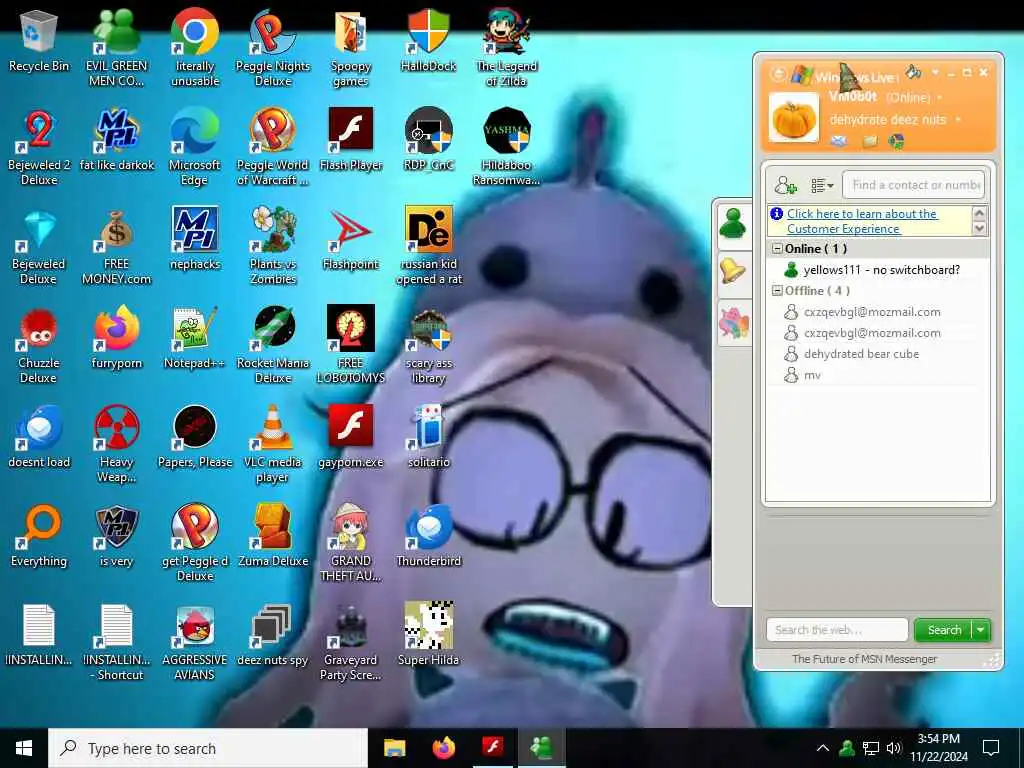
Task: Select the green contacts tab in Messenger sidebar
Action: pyautogui.click(x=733, y=225)
